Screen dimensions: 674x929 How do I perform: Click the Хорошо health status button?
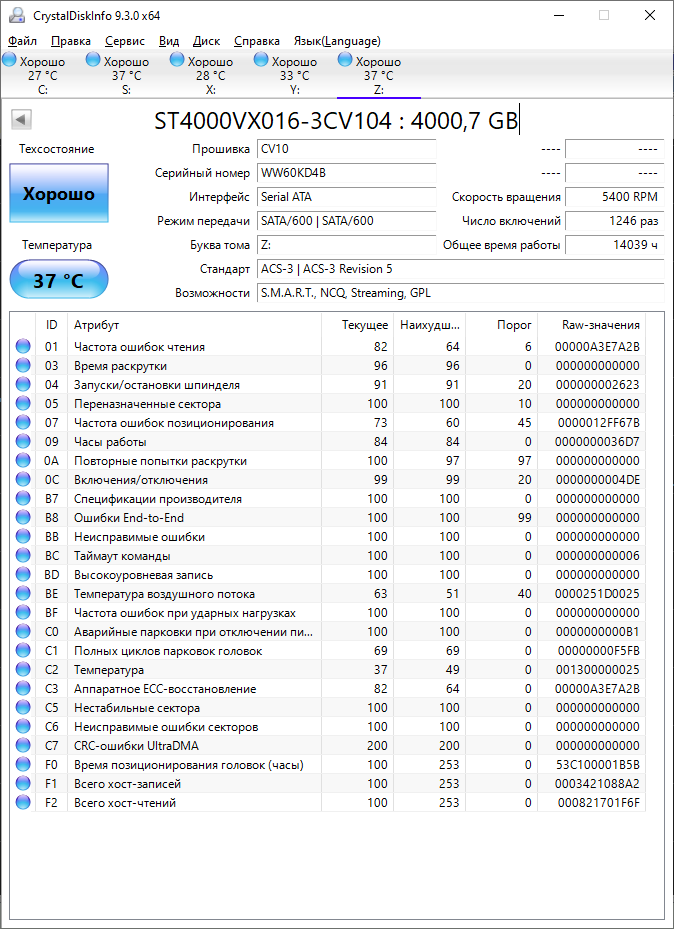(x=59, y=194)
